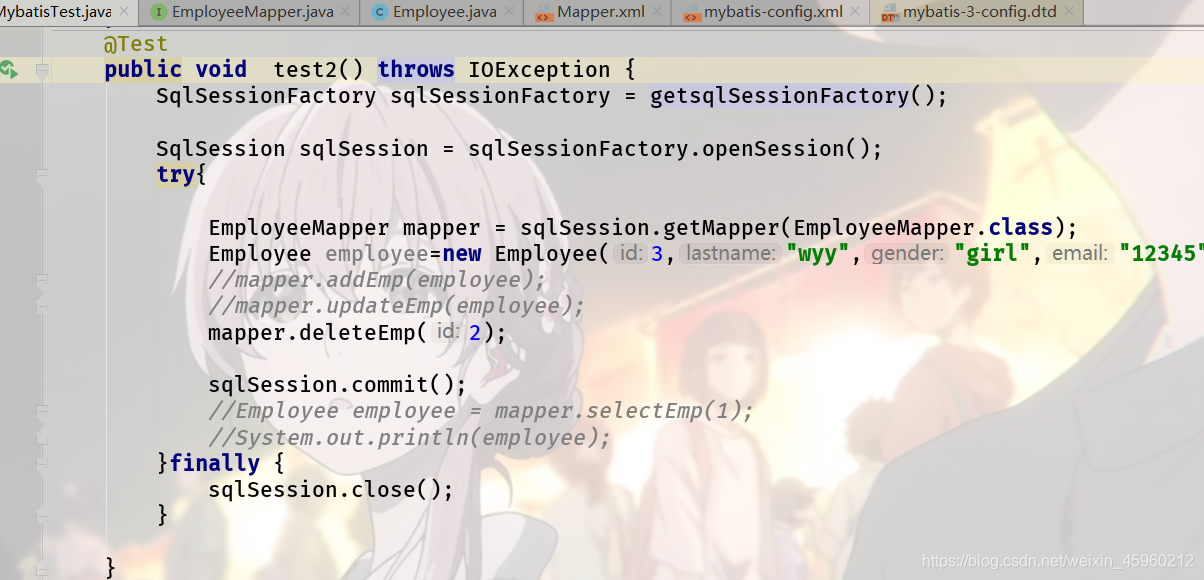Collapse the try block fold marker
The height and width of the screenshot is (580, 1204).
42,175
